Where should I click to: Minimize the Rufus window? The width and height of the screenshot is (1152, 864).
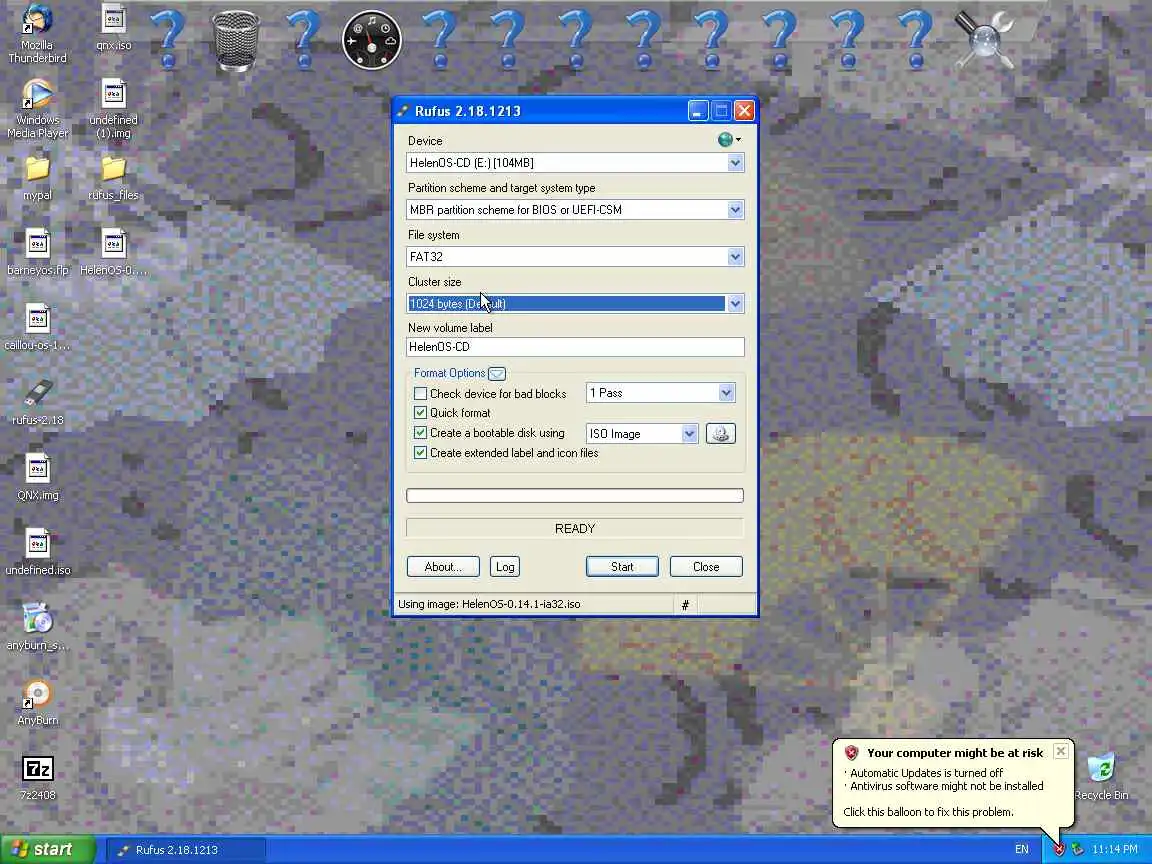coord(698,111)
